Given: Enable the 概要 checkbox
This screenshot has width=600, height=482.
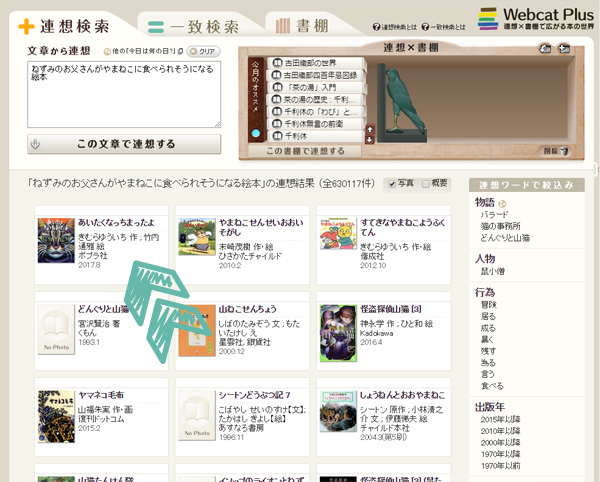Looking at the screenshot, I should 426,184.
